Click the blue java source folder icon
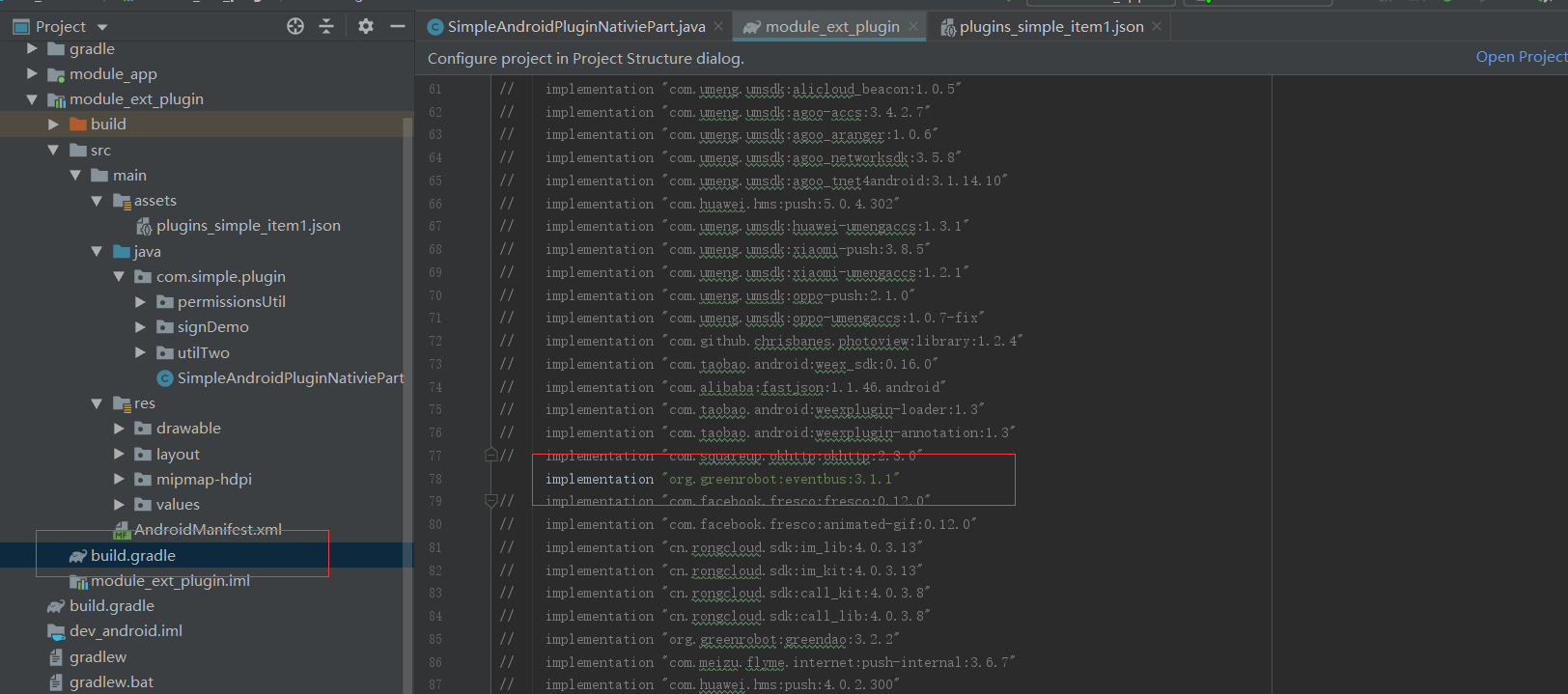This screenshot has height=694, width=1568. [122, 251]
